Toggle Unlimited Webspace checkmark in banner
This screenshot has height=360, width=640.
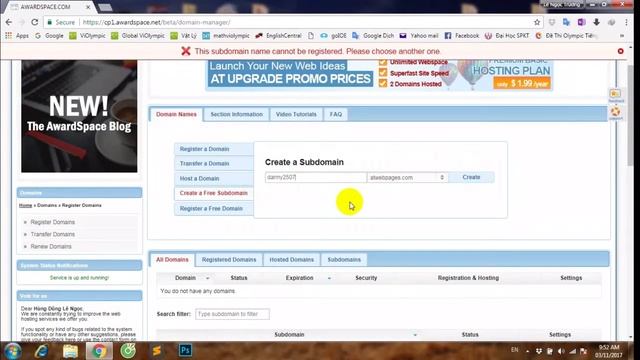(382, 62)
